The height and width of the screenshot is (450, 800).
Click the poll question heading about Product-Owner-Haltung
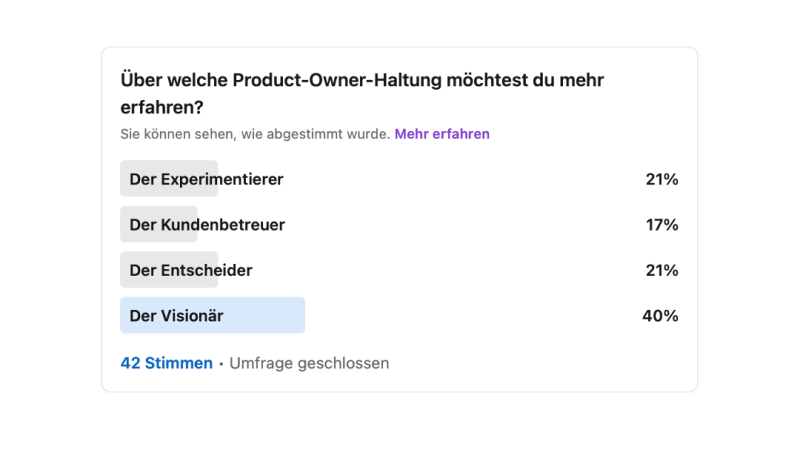coord(361,79)
